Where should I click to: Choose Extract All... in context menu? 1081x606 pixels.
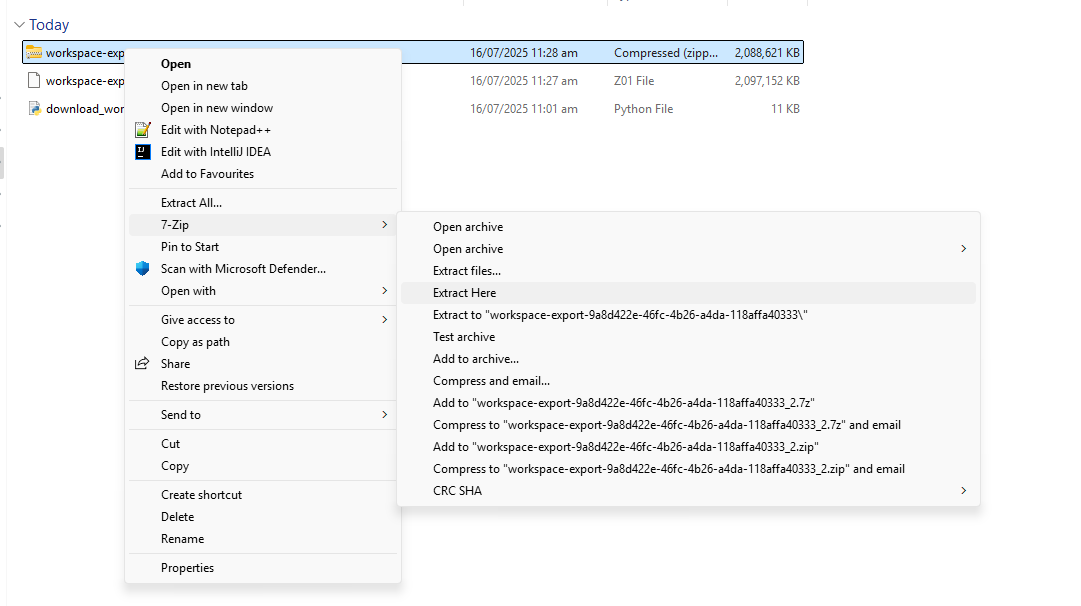[x=191, y=203]
